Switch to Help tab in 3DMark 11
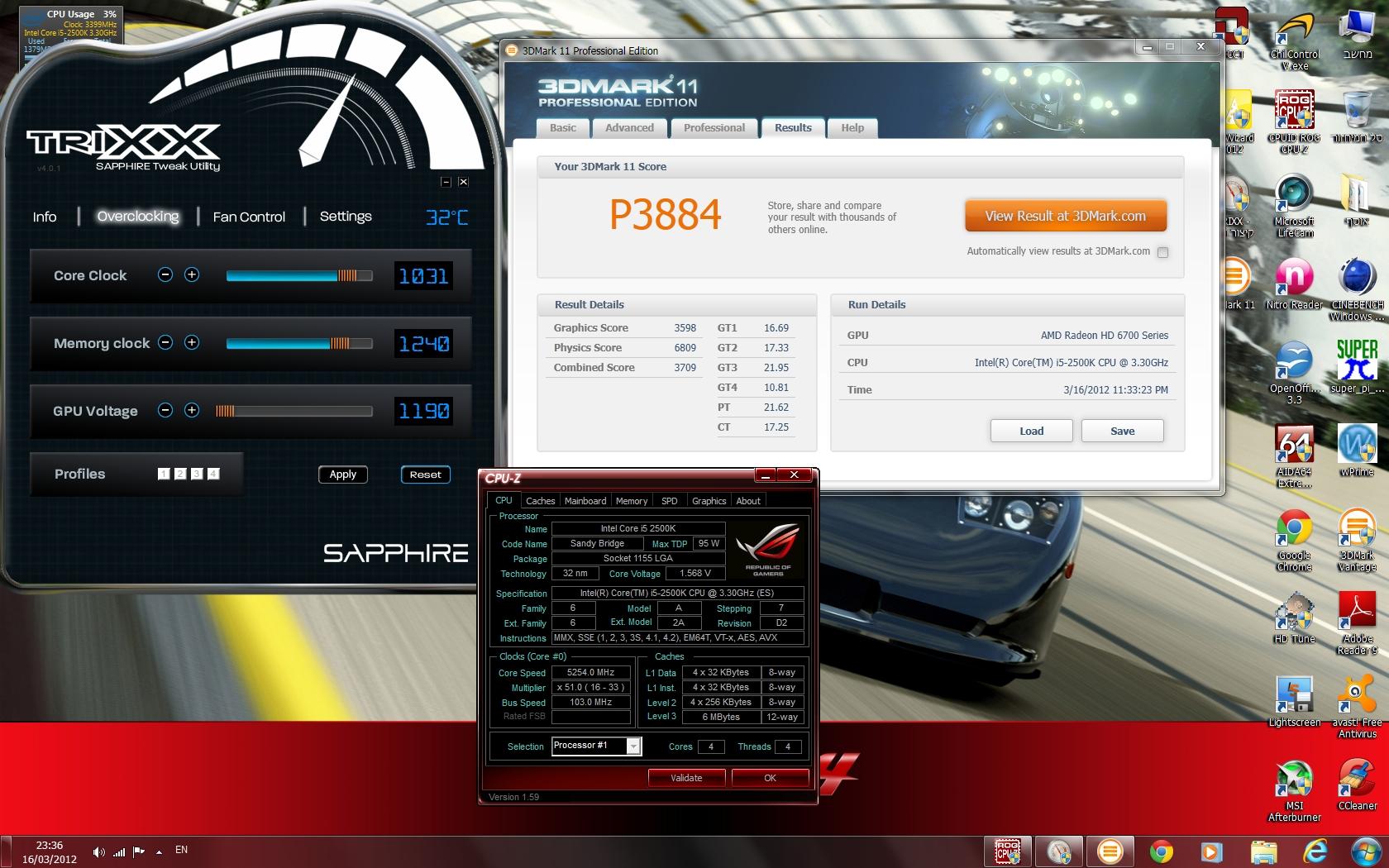The width and height of the screenshot is (1389, 868). click(x=852, y=128)
